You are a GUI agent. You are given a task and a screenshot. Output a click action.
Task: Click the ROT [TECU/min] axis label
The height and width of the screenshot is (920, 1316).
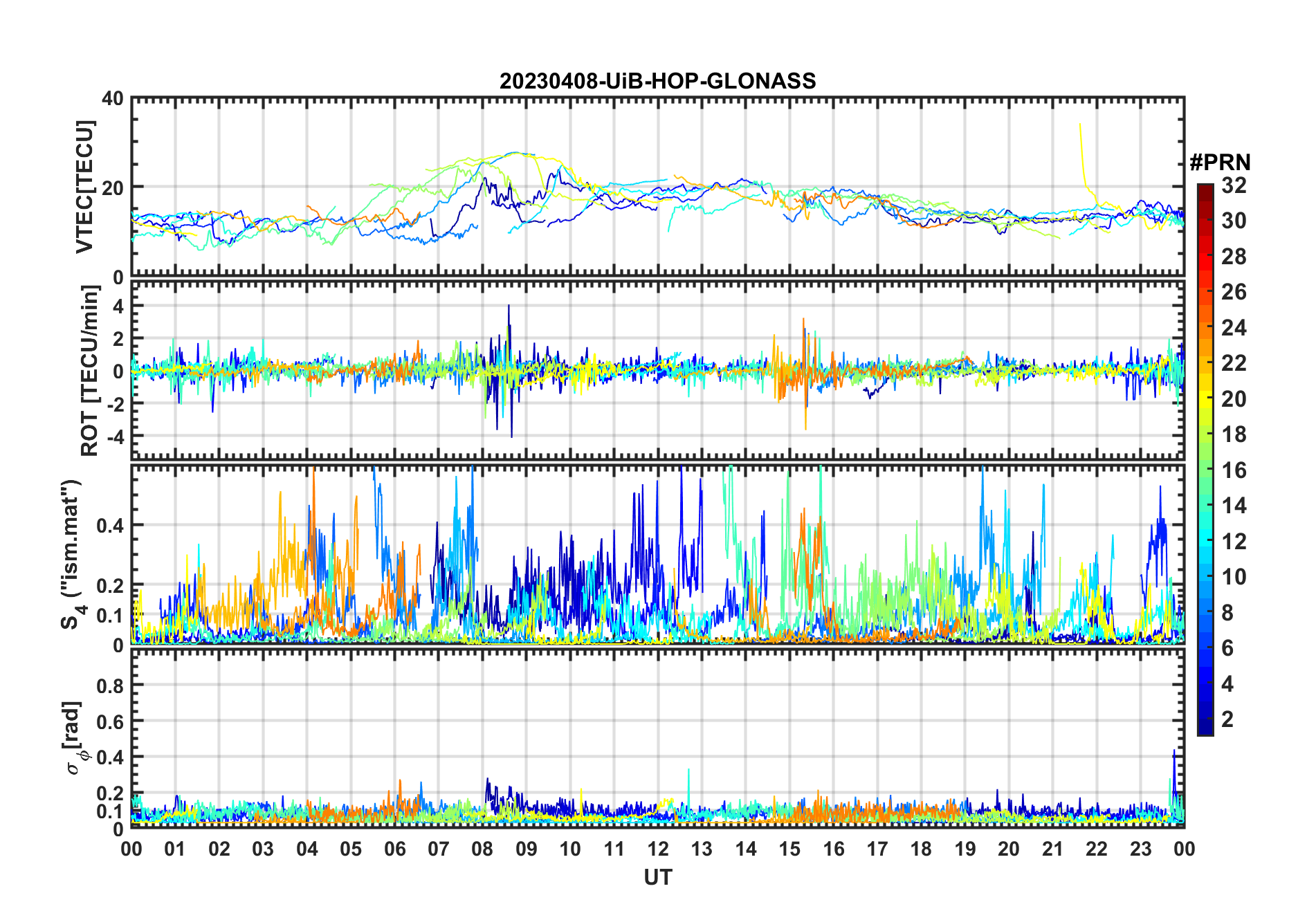pyautogui.click(x=89, y=370)
